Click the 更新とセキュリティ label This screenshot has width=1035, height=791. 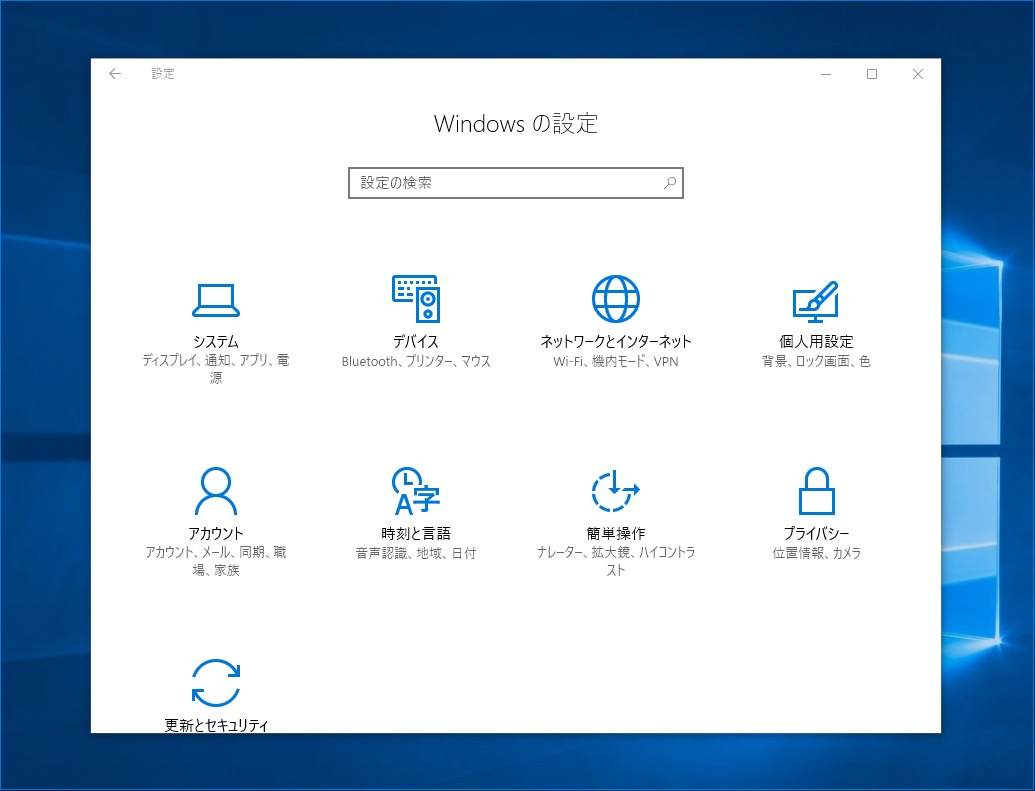coord(216,725)
